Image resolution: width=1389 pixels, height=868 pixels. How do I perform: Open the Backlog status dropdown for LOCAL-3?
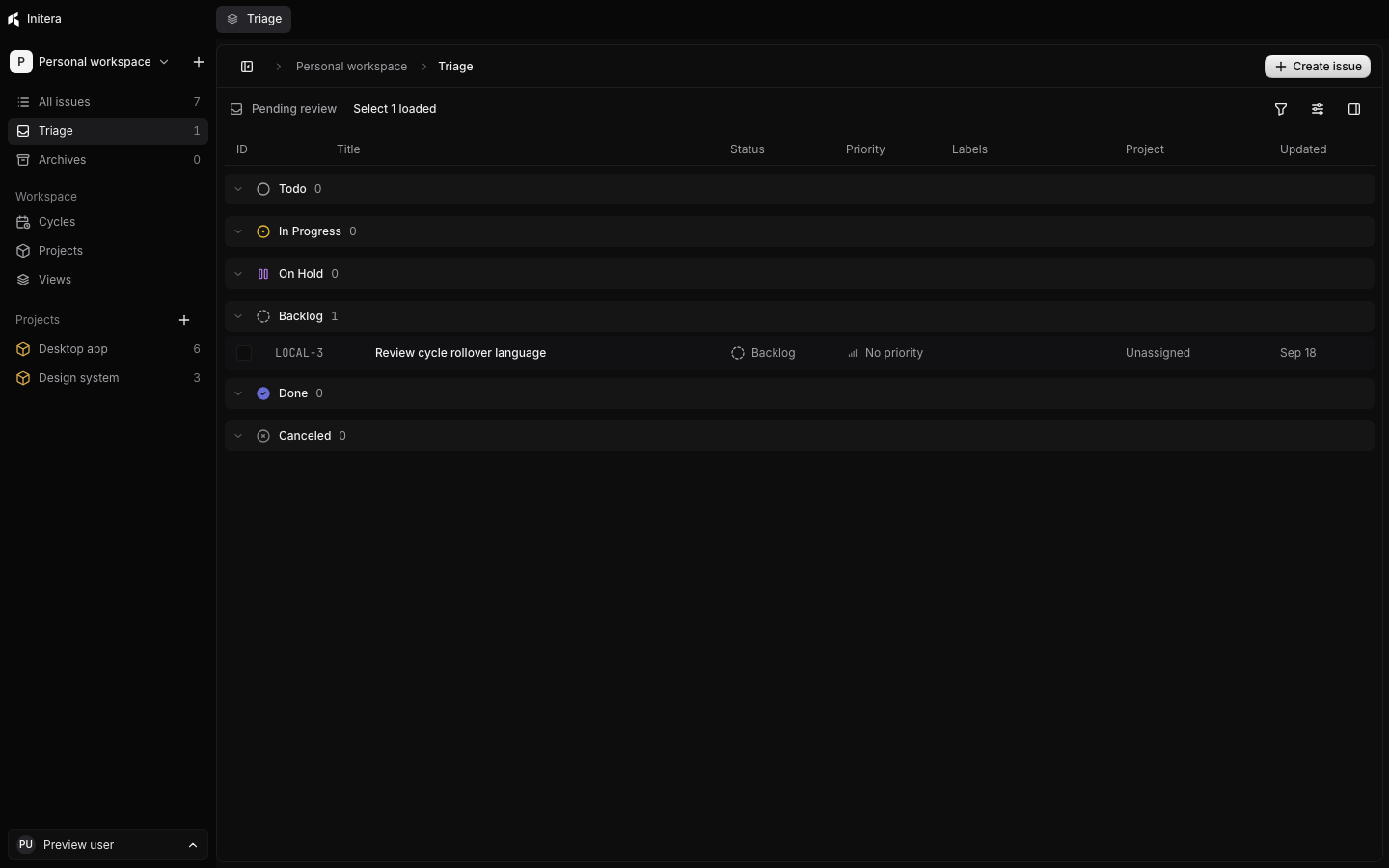(763, 353)
